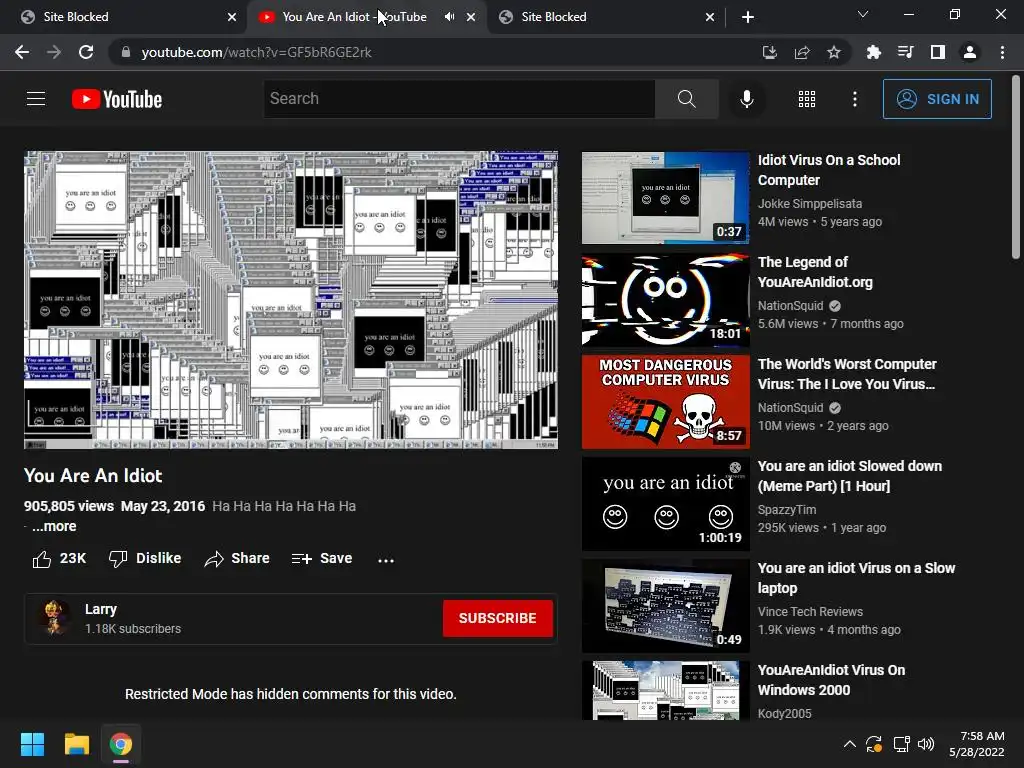Viewport: 1024px width, 768px height.
Task: Go to YouTube home via logo
Action: (117, 99)
